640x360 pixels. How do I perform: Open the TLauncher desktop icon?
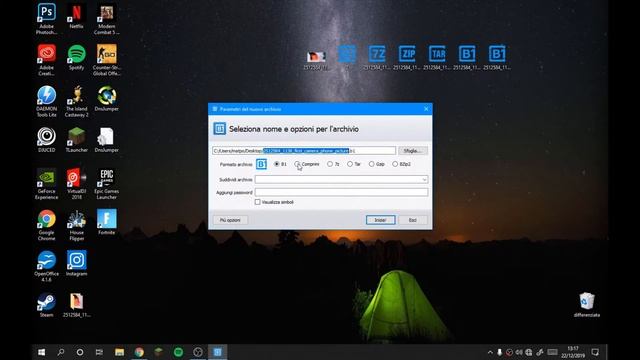coord(76,140)
